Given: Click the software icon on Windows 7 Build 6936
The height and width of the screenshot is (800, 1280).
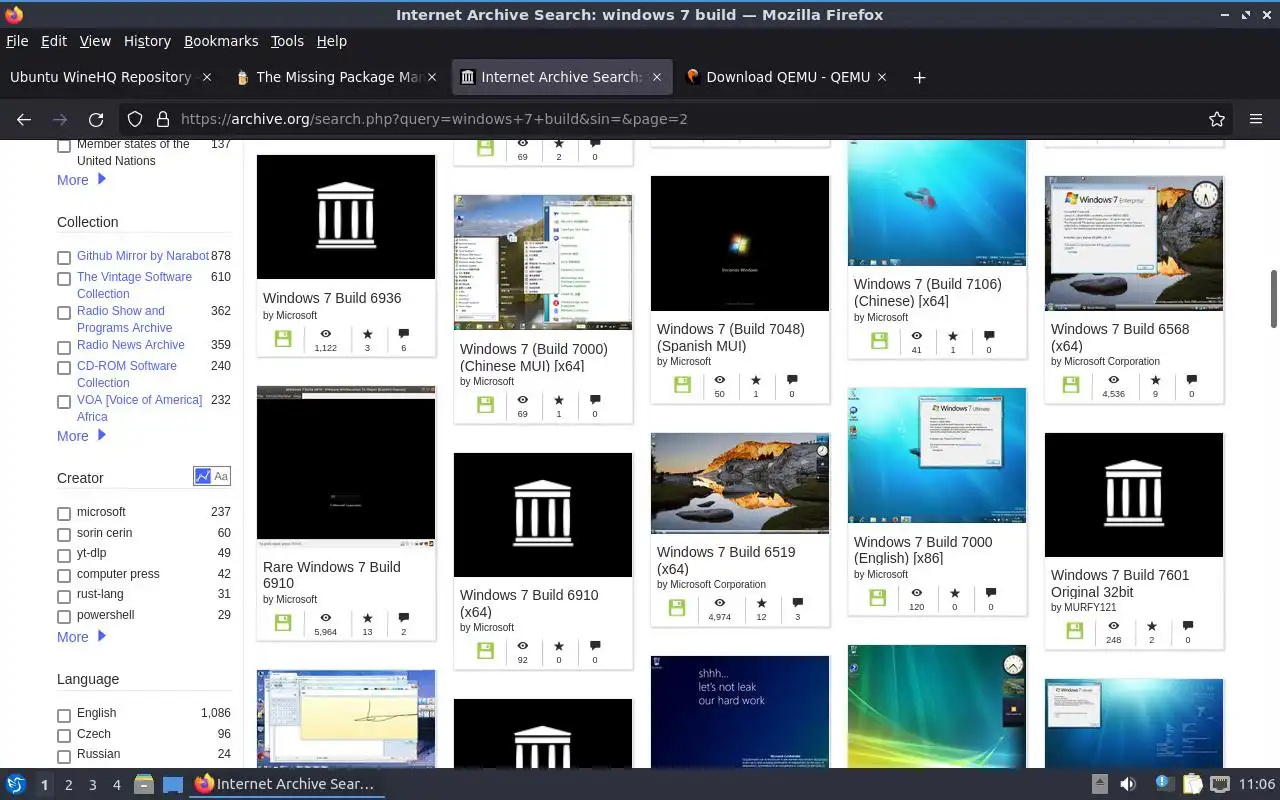Looking at the screenshot, I should [x=283, y=339].
